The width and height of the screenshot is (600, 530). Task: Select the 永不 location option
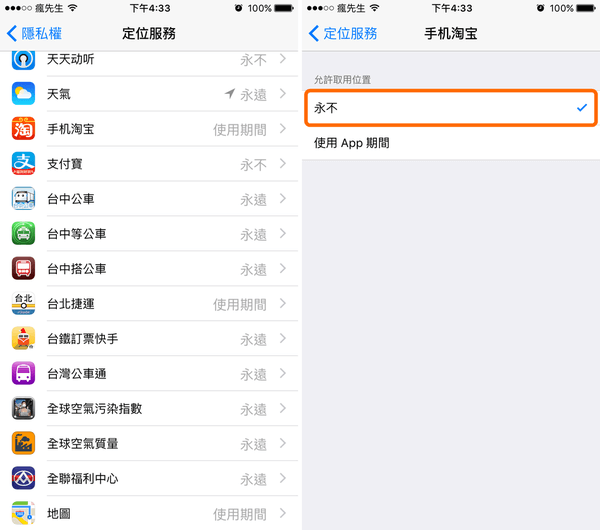point(451,108)
